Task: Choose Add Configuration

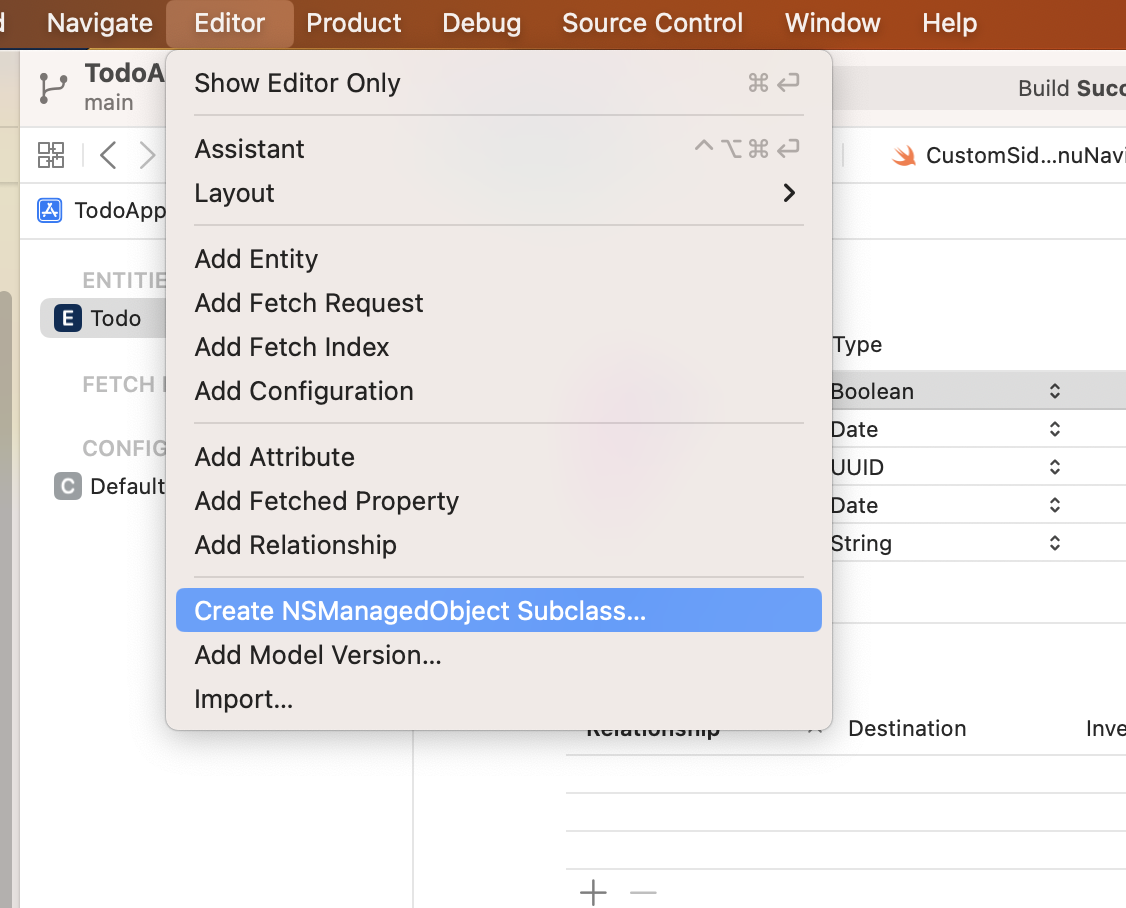Action: [x=498, y=392]
